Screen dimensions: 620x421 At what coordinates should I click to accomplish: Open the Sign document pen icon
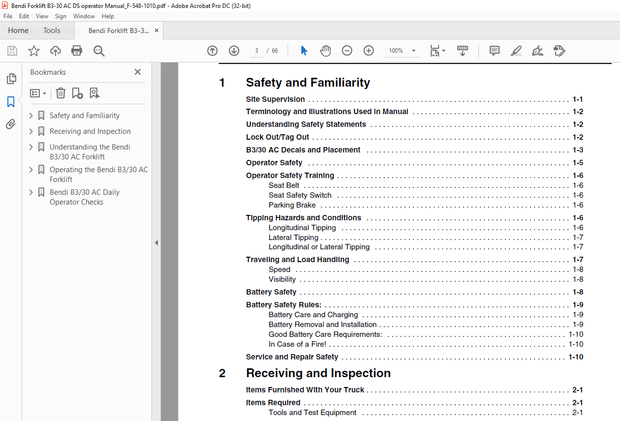pyautogui.click(x=537, y=51)
